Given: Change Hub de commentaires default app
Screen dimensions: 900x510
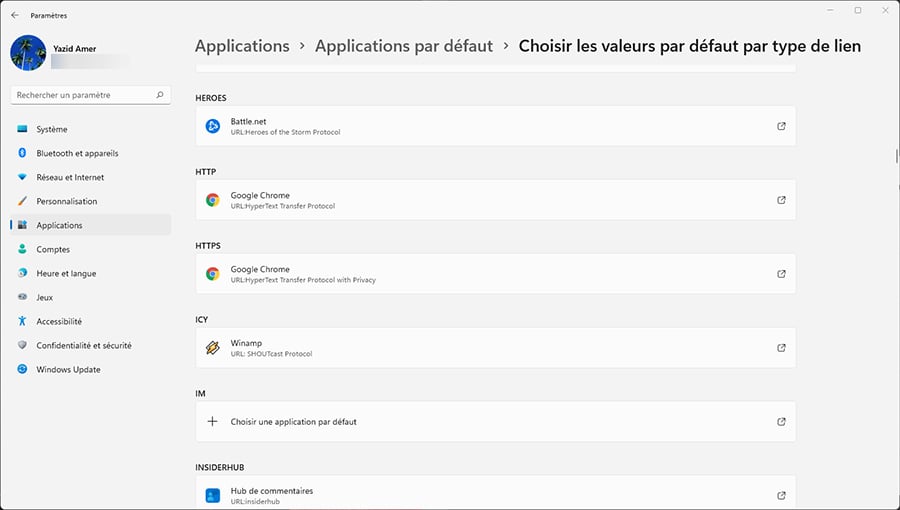Looking at the screenshot, I should pyautogui.click(x=495, y=493).
